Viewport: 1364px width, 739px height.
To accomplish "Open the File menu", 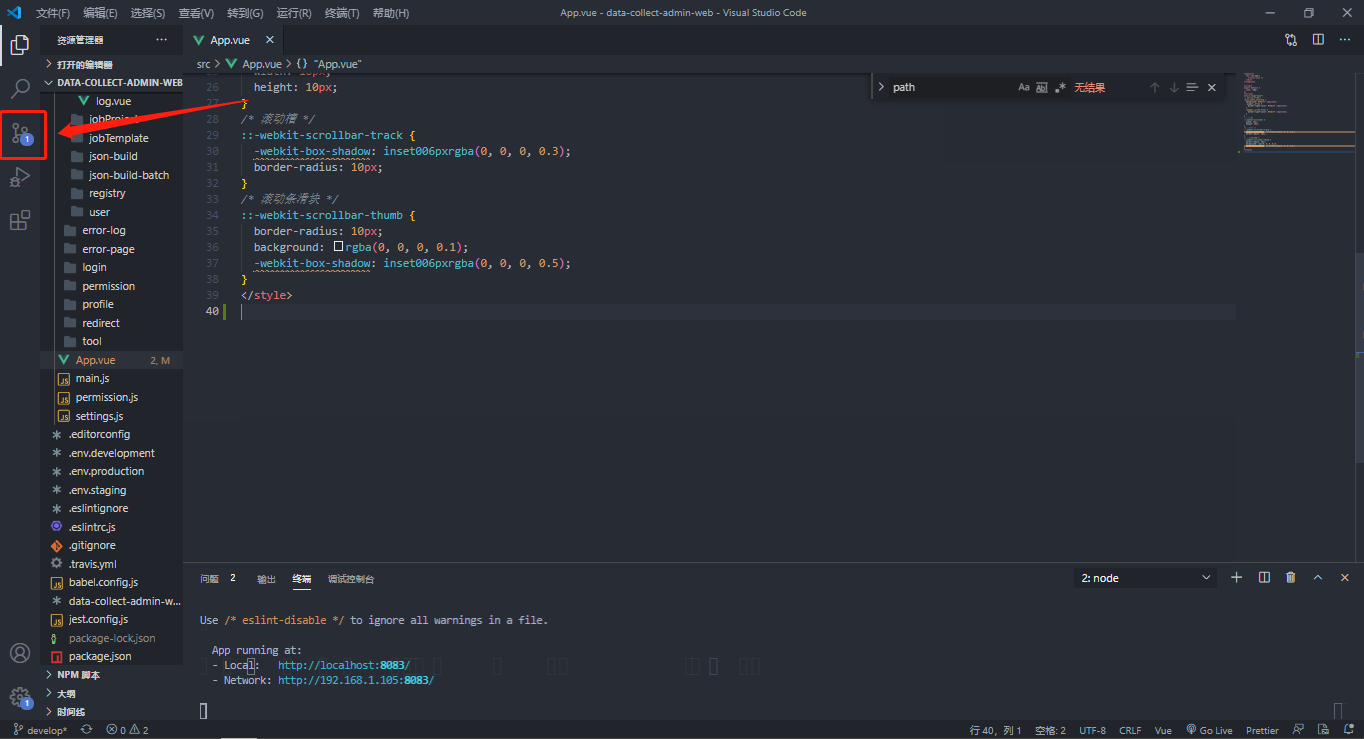I will (53, 13).
